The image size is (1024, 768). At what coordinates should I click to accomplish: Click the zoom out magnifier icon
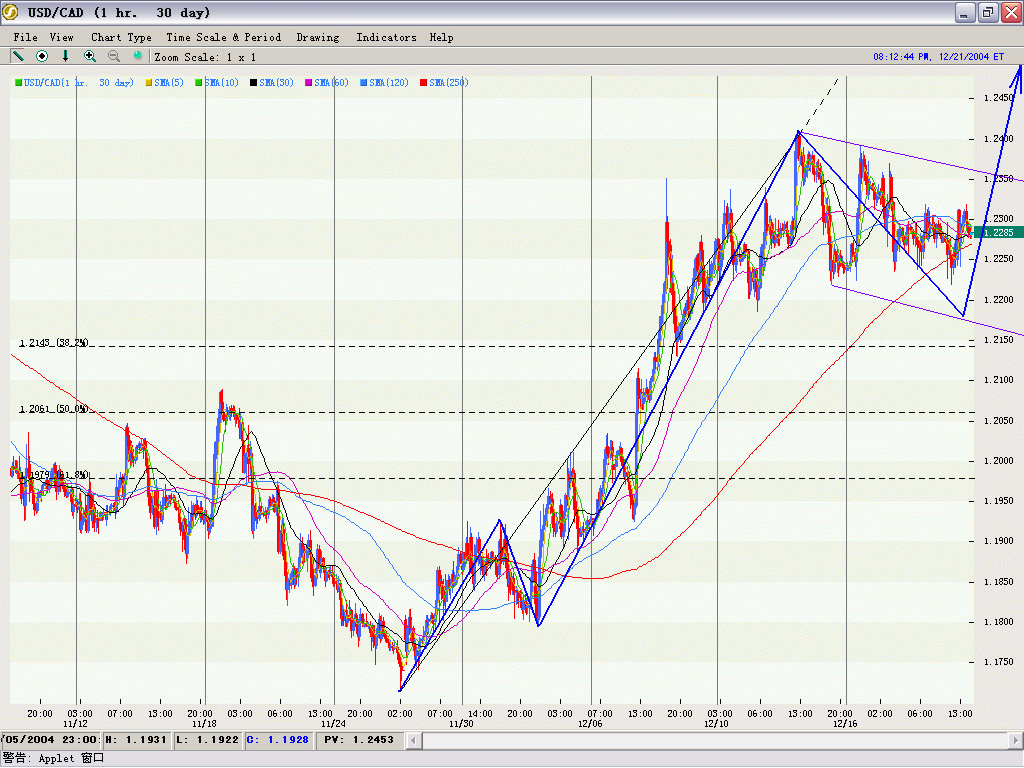[x=114, y=56]
